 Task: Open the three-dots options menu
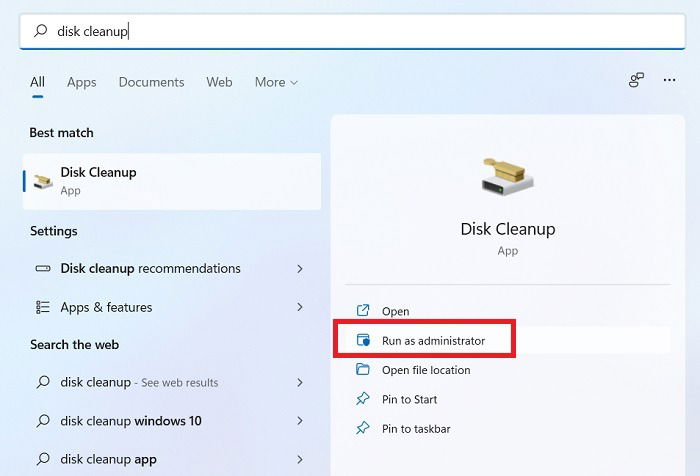click(669, 80)
